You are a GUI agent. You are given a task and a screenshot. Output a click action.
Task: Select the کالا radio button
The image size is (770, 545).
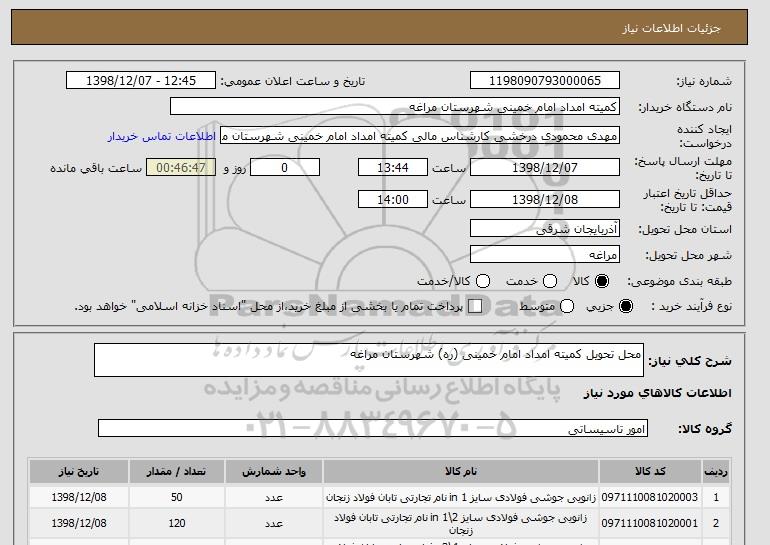[x=598, y=281]
